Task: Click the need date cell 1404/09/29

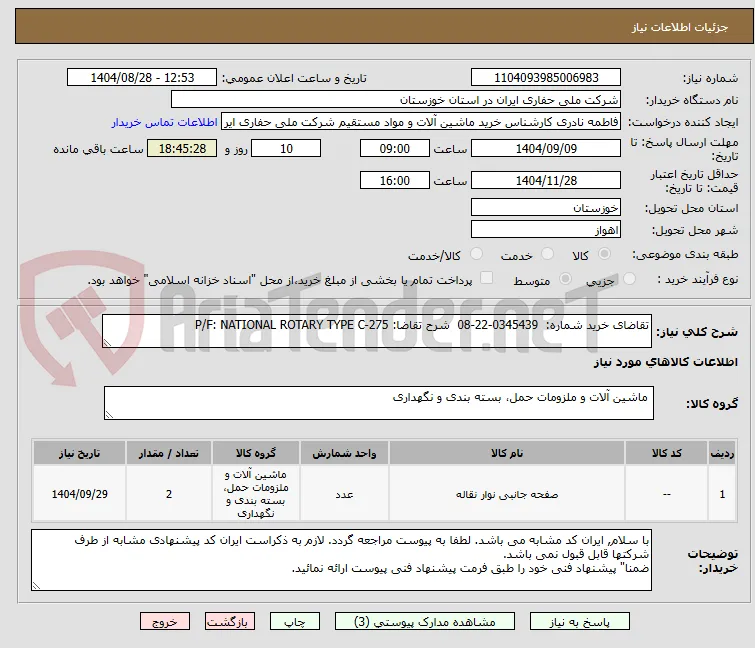Action: coord(79,494)
